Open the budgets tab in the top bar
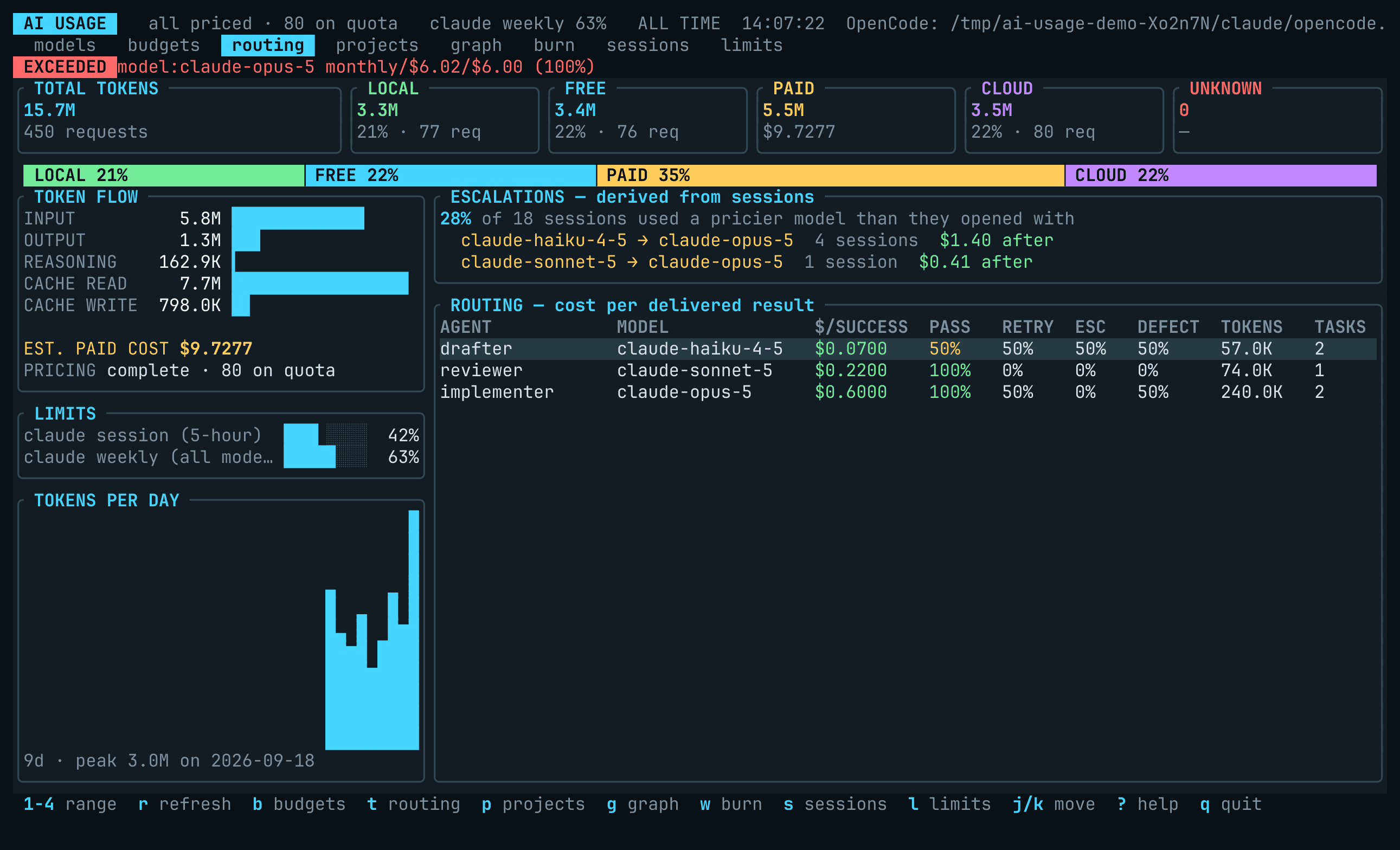The image size is (1400, 850). [x=164, y=46]
